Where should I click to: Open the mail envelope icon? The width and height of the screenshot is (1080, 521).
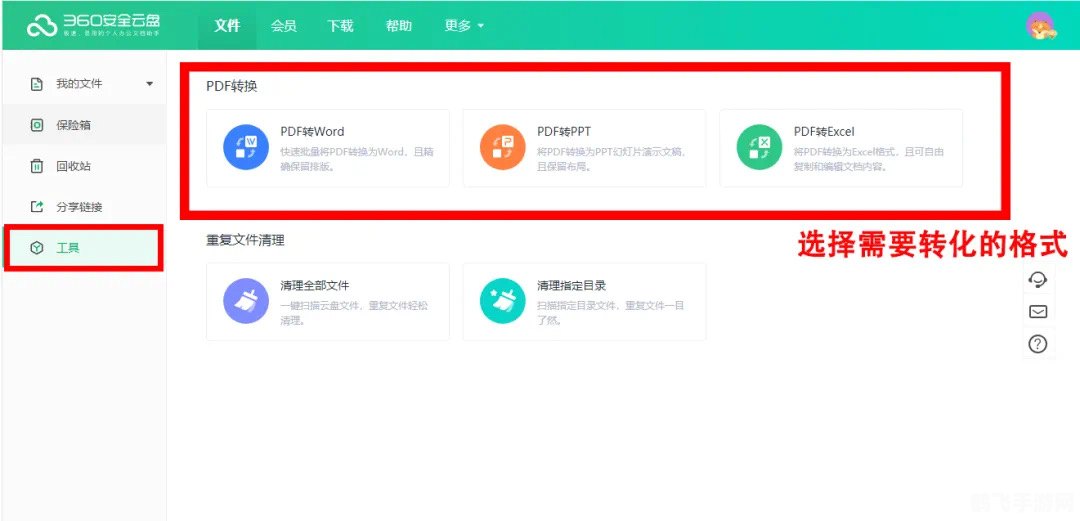click(1038, 311)
